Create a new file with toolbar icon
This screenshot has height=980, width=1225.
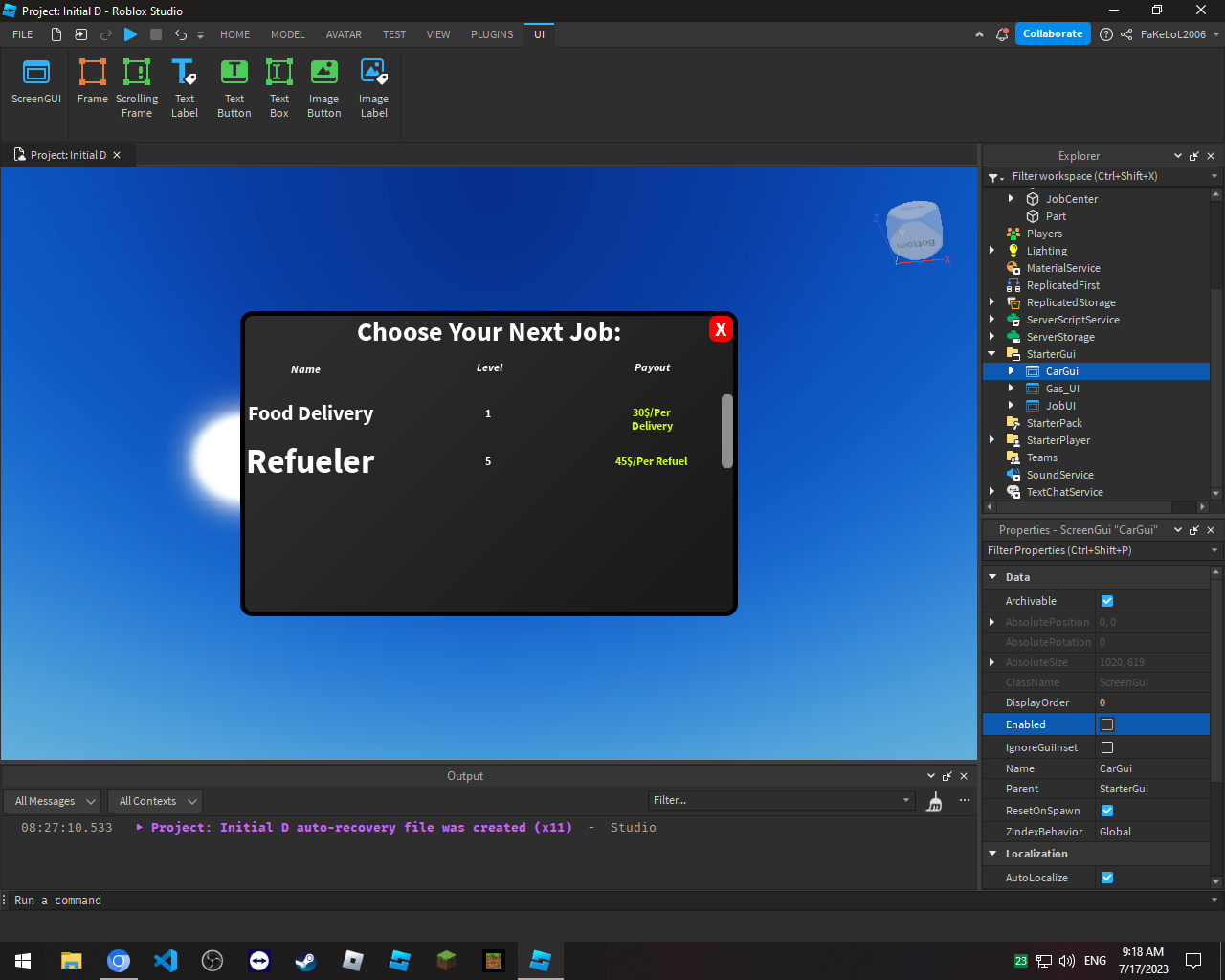tap(56, 34)
